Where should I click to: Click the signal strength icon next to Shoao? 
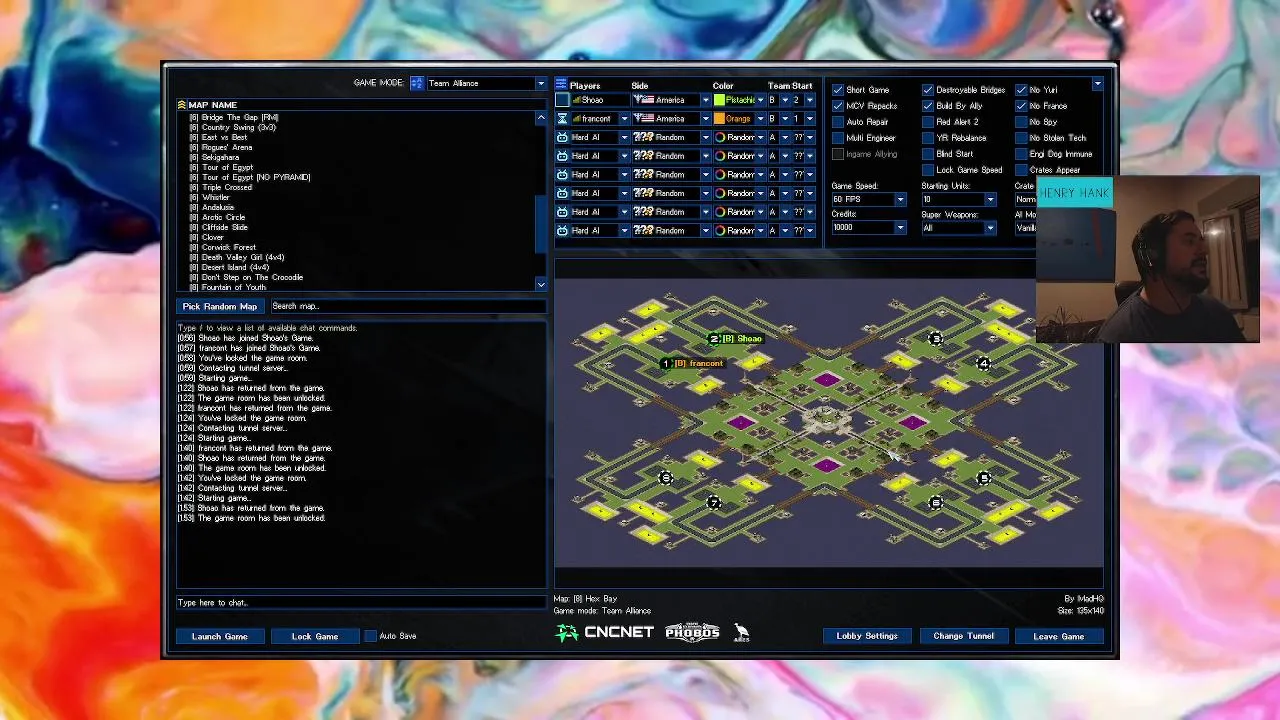[x=576, y=100]
